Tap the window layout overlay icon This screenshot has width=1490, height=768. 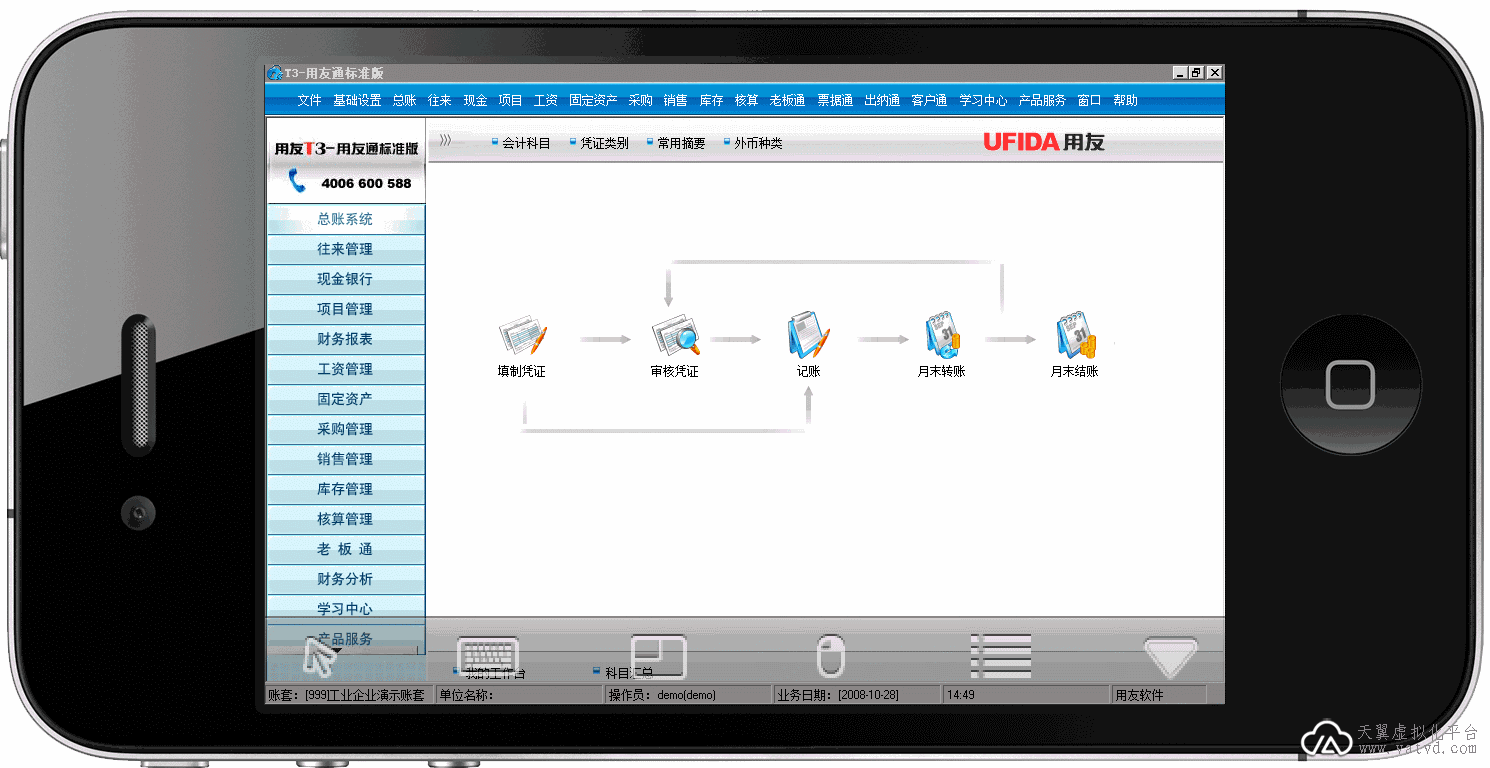658,657
